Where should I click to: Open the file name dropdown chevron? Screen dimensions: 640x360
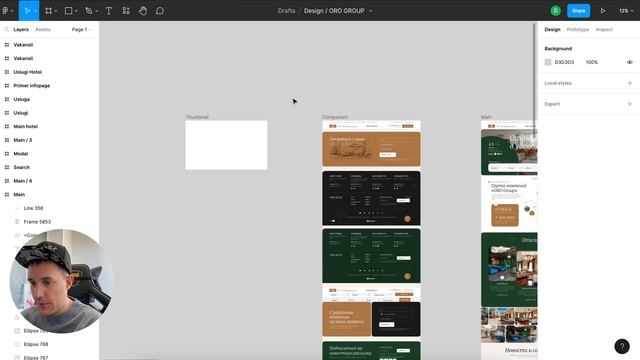[370, 11]
